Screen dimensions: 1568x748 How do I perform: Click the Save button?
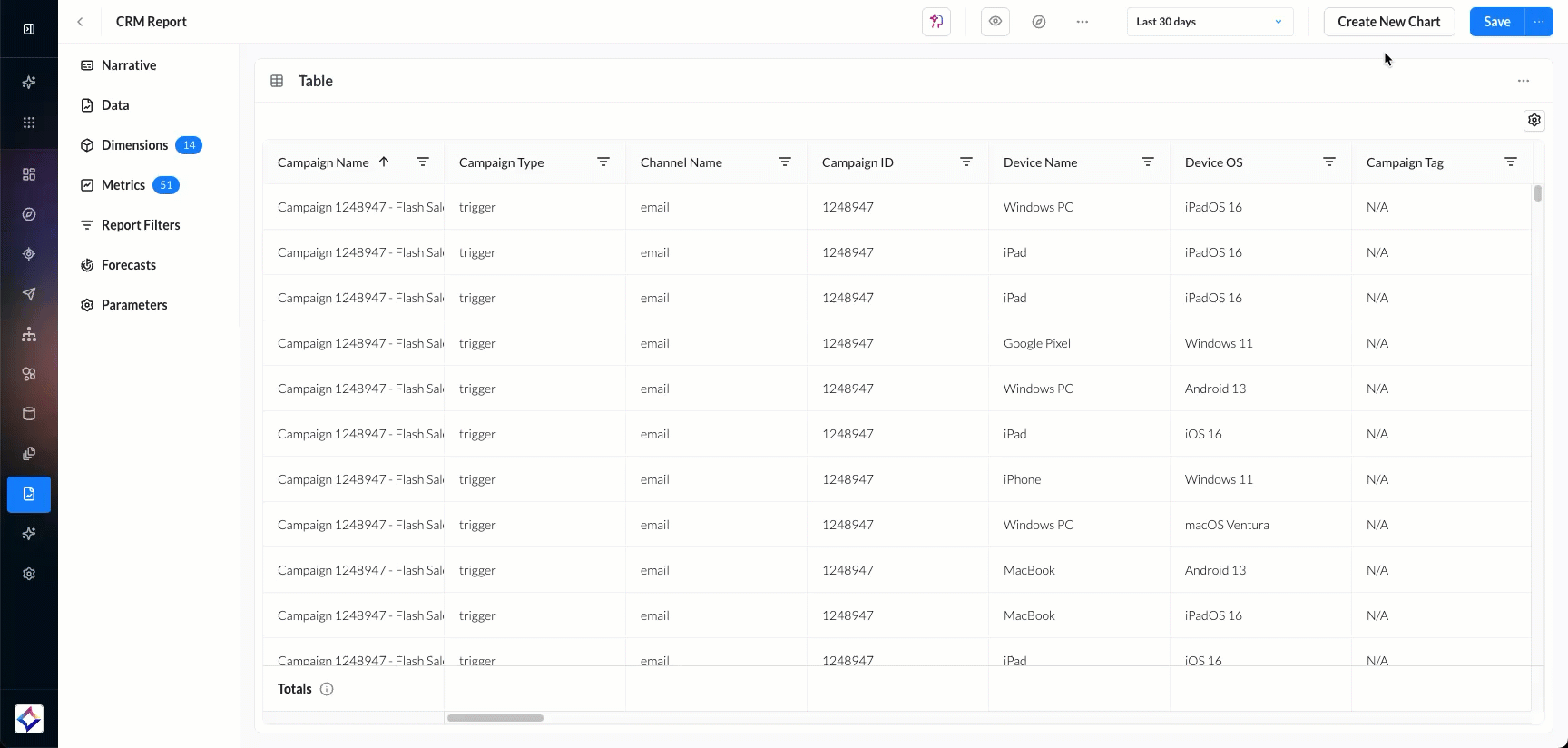click(x=1496, y=22)
